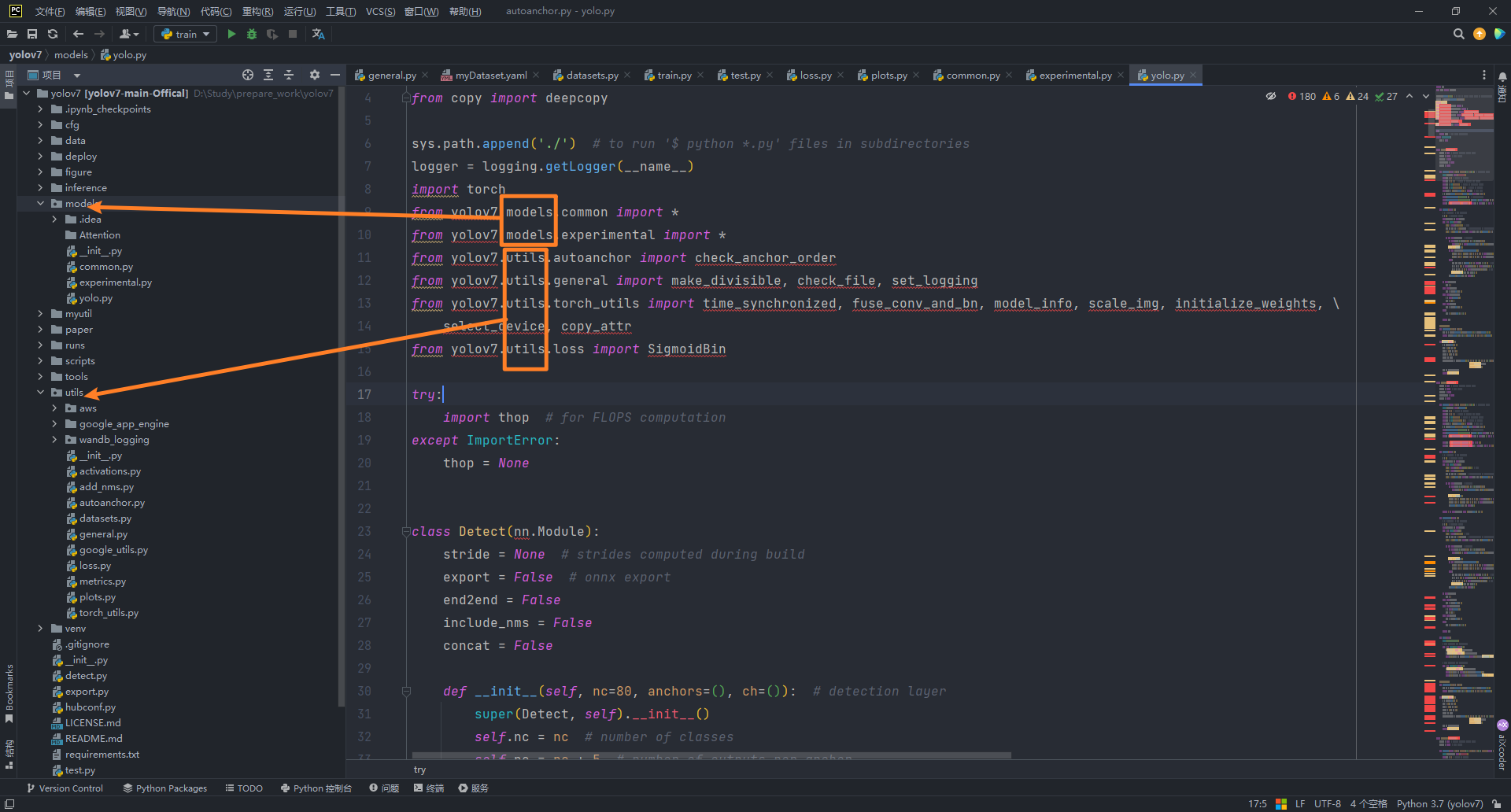1511x812 pixels.
Task: Expand the inference folder
Action: (x=40, y=188)
